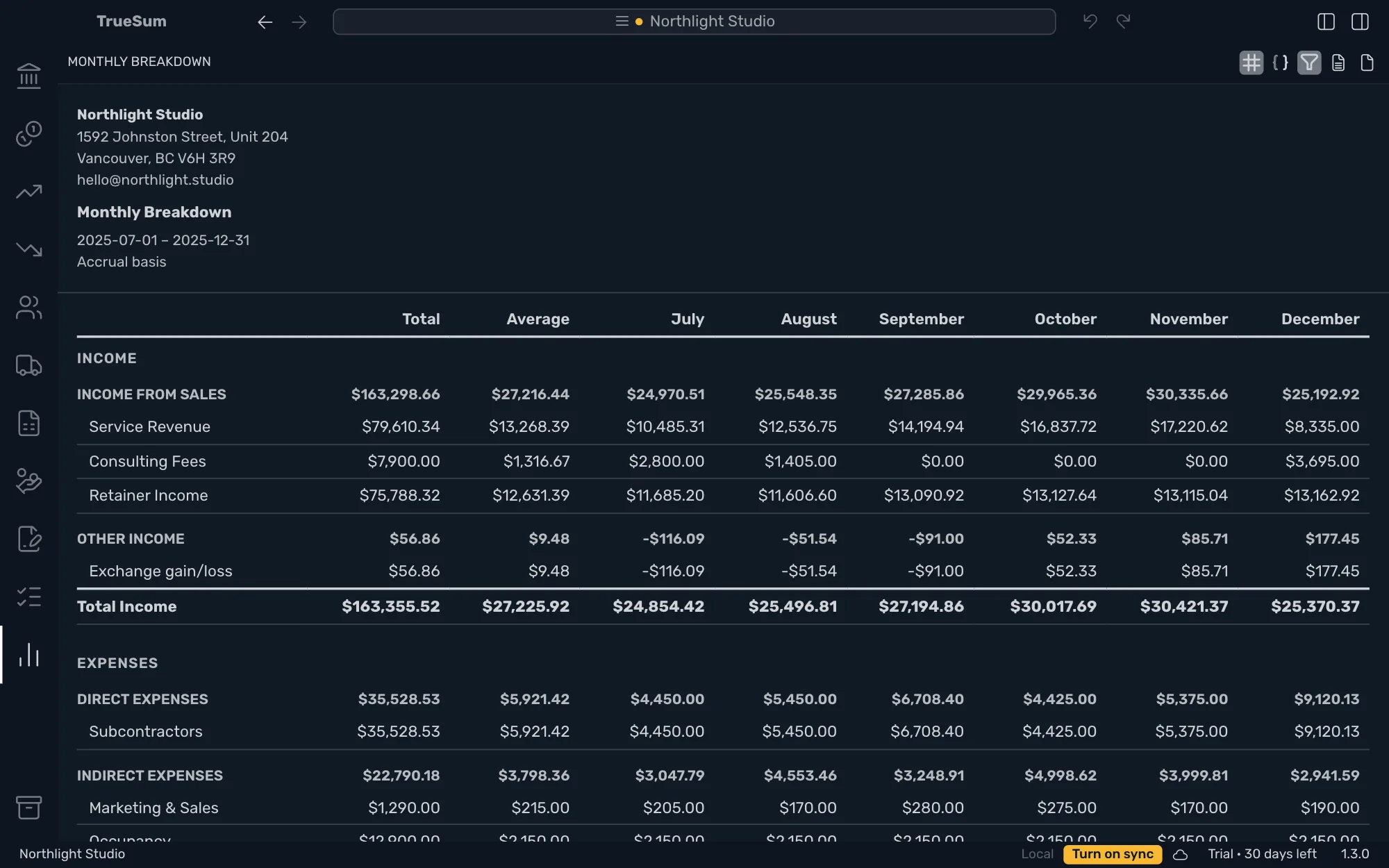Click the Total Income total $163,355.52

pos(390,606)
